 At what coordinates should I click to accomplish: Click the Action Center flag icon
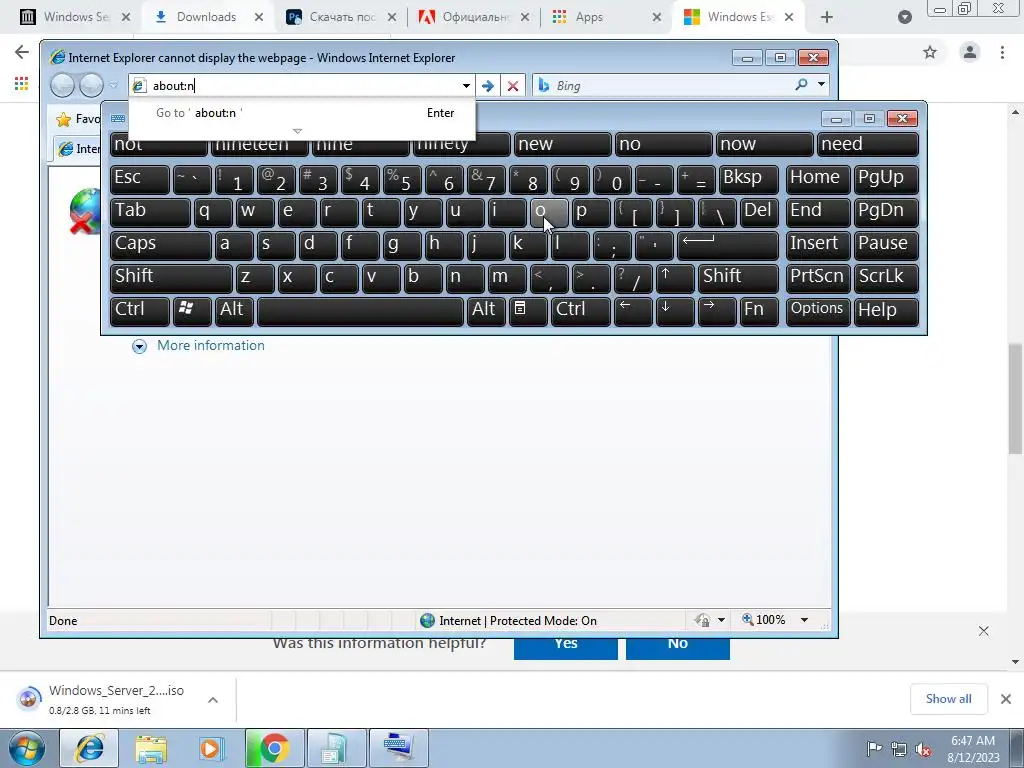click(x=874, y=748)
